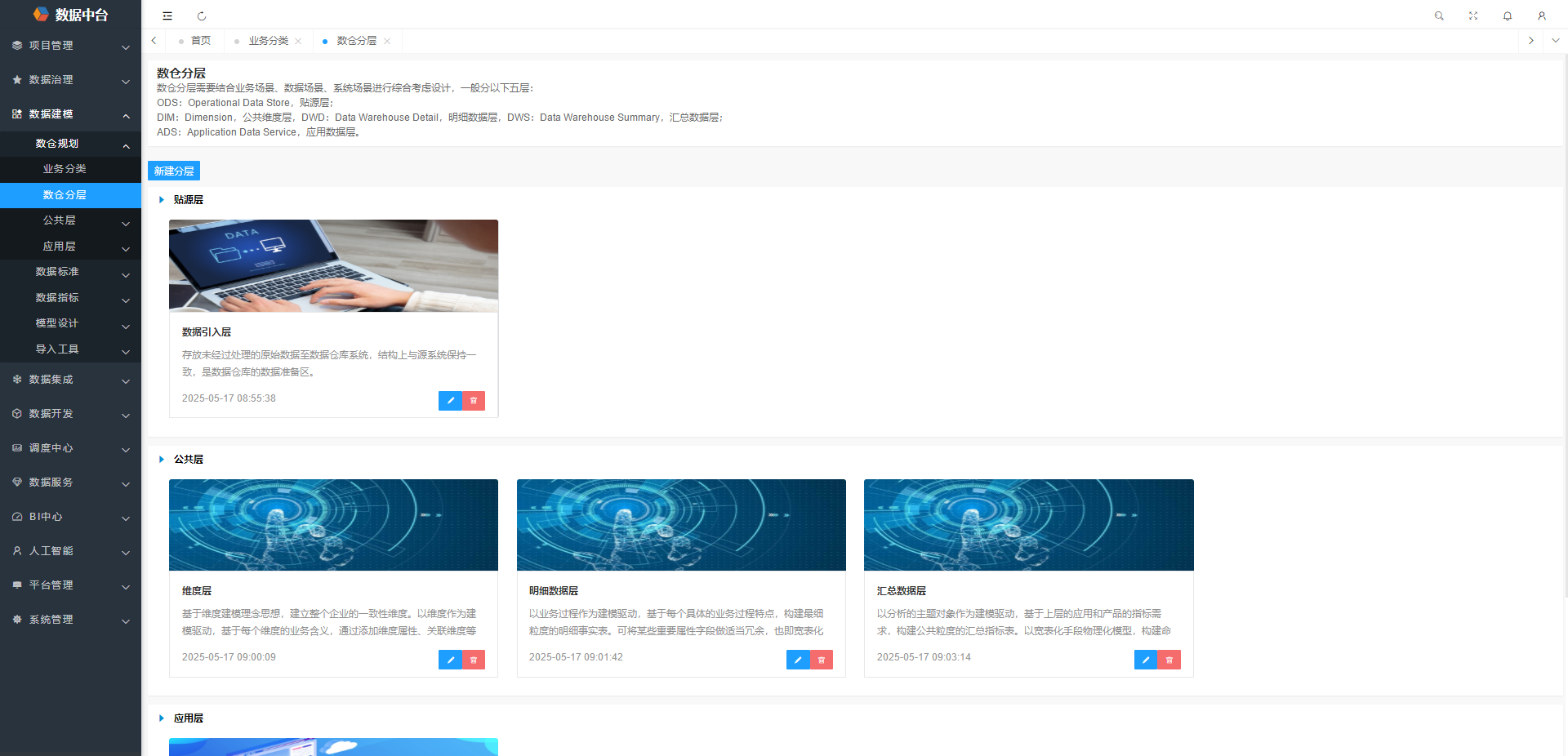1568x756 pixels.
Task: Open the notification bell
Action: tap(1508, 16)
